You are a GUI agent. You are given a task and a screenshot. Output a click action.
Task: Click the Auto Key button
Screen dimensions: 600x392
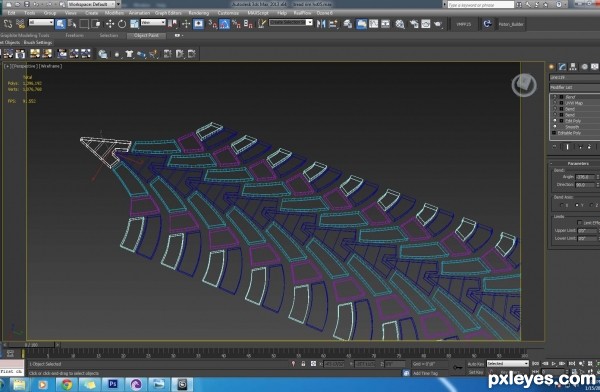click(x=476, y=364)
